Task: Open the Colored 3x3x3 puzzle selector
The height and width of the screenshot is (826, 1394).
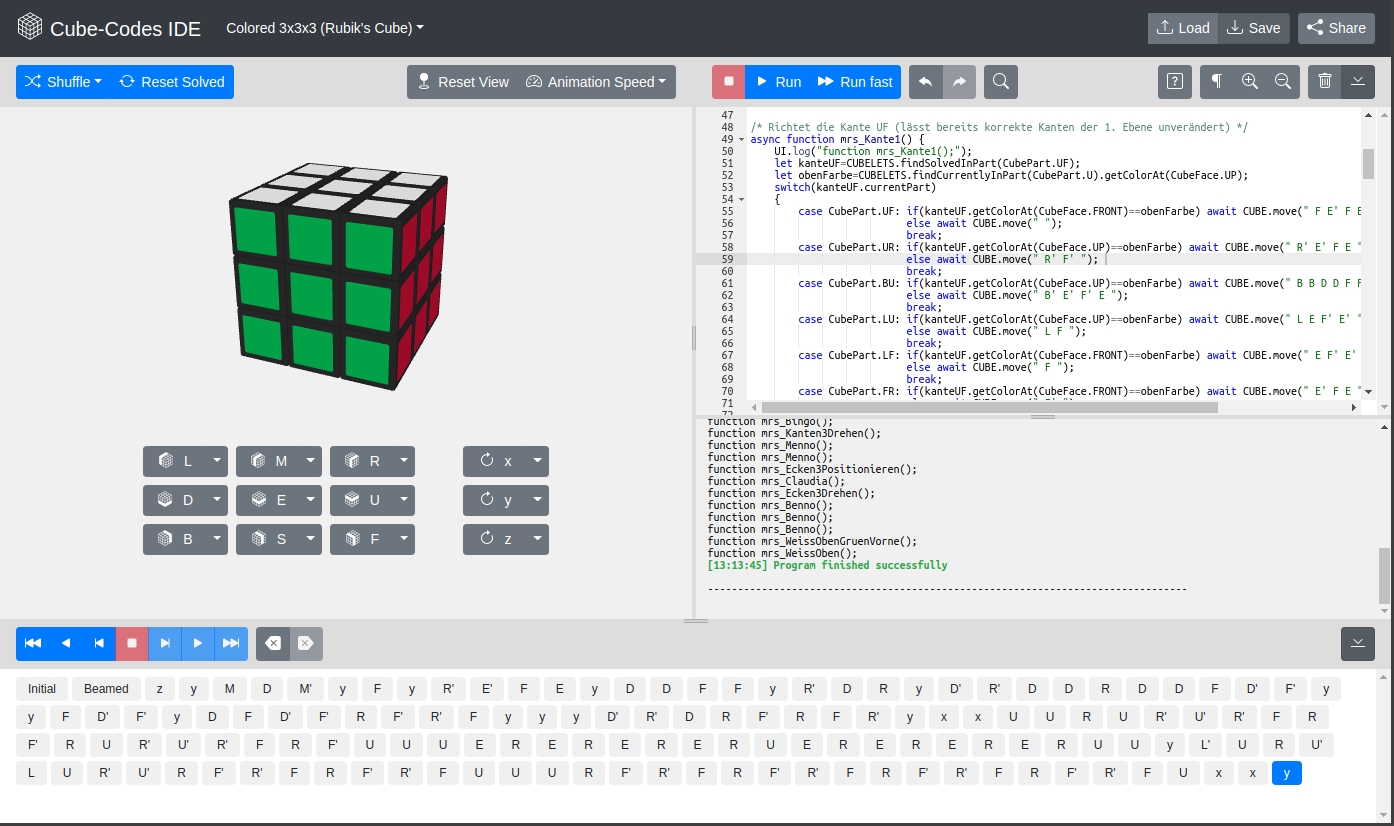Action: point(319,28)
